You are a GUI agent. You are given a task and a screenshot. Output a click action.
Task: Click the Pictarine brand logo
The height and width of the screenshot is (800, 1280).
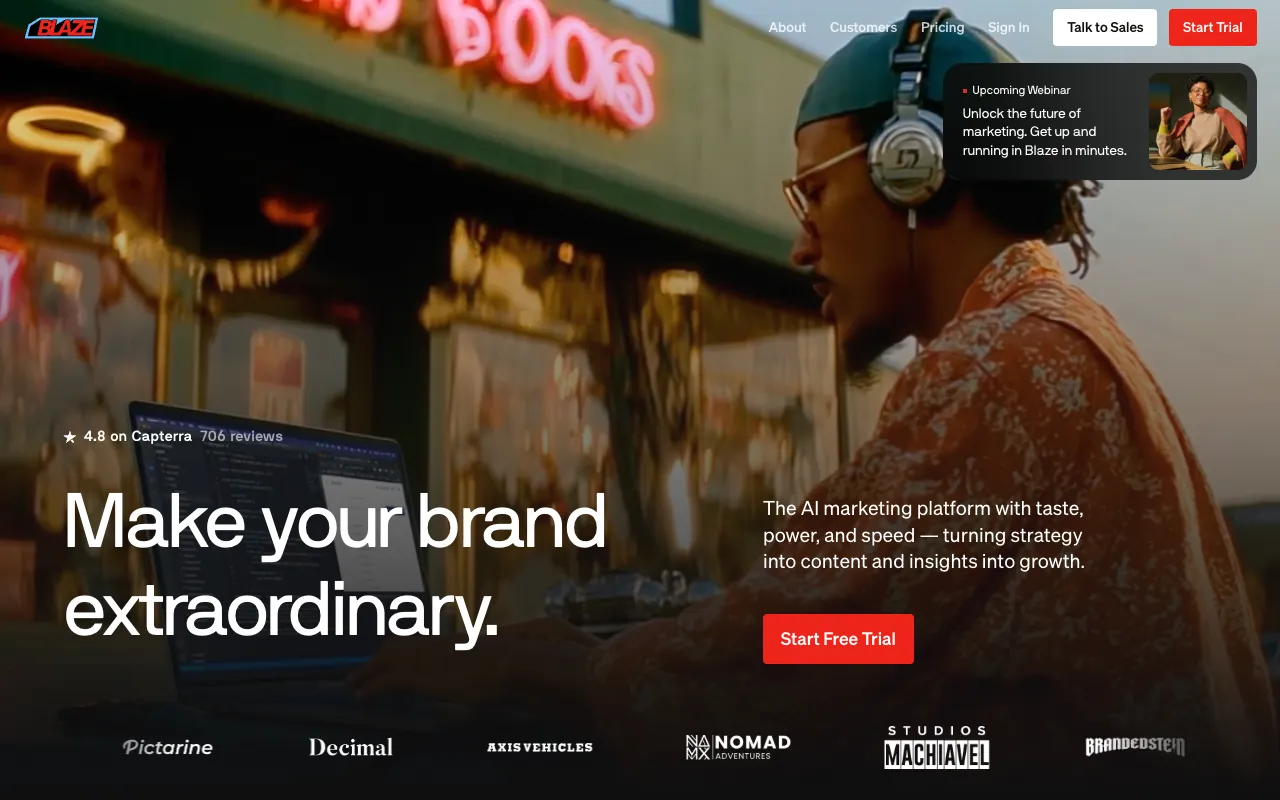(168, 747)
